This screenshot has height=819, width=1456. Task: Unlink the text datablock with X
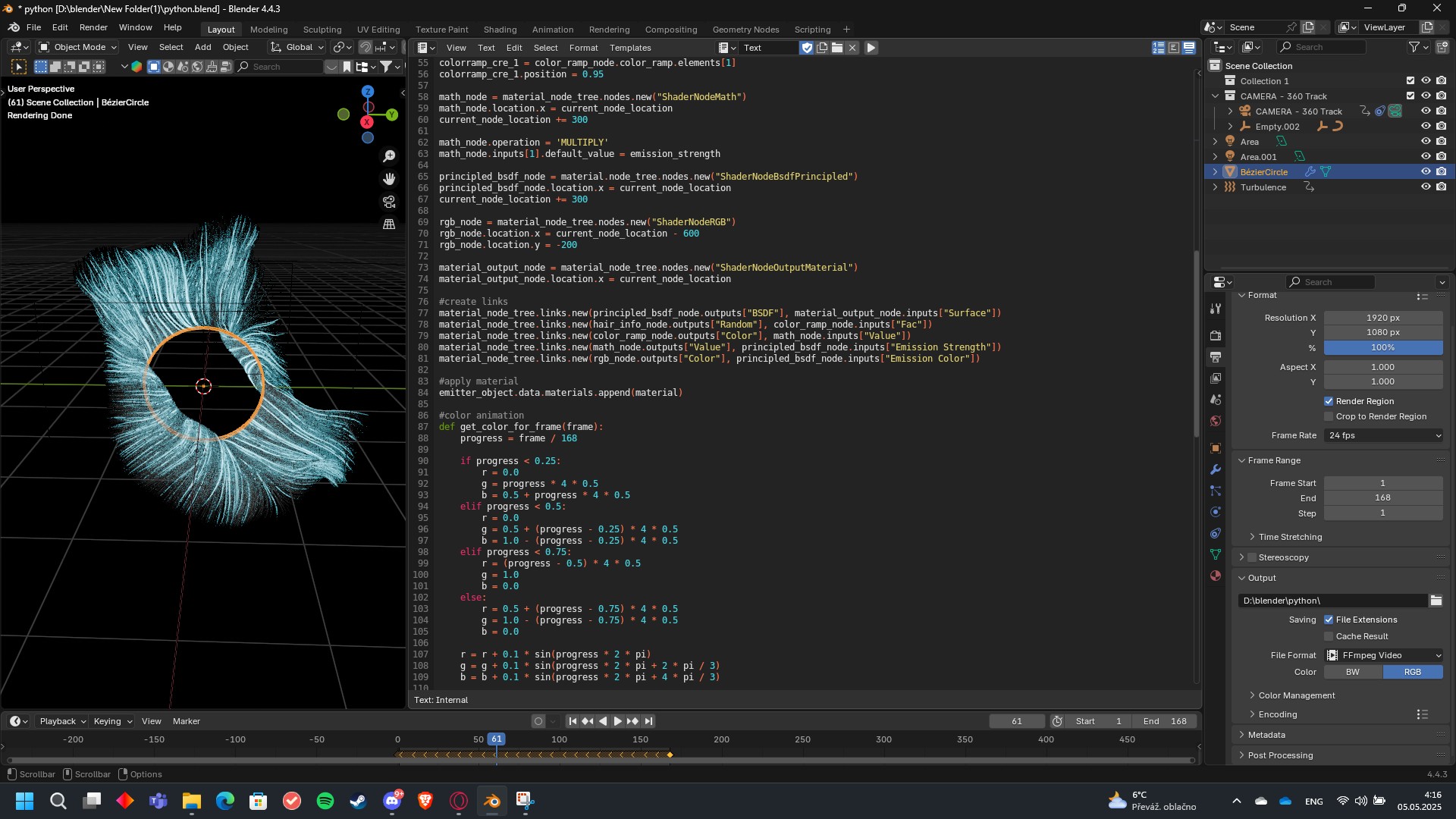(852, 48)
